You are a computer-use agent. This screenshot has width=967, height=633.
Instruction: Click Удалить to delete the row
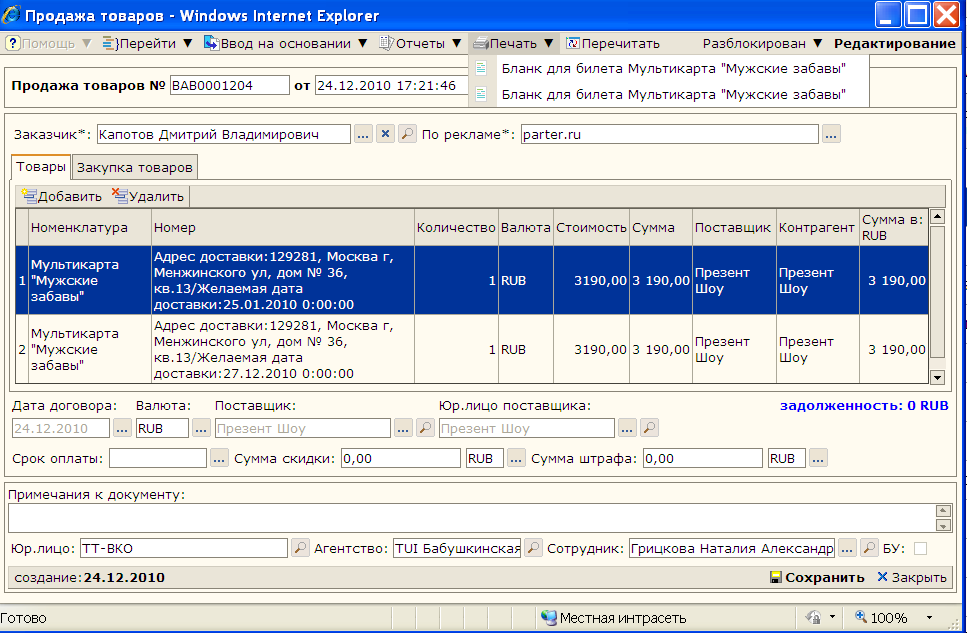pyautogui.click(x=148, y=196)
